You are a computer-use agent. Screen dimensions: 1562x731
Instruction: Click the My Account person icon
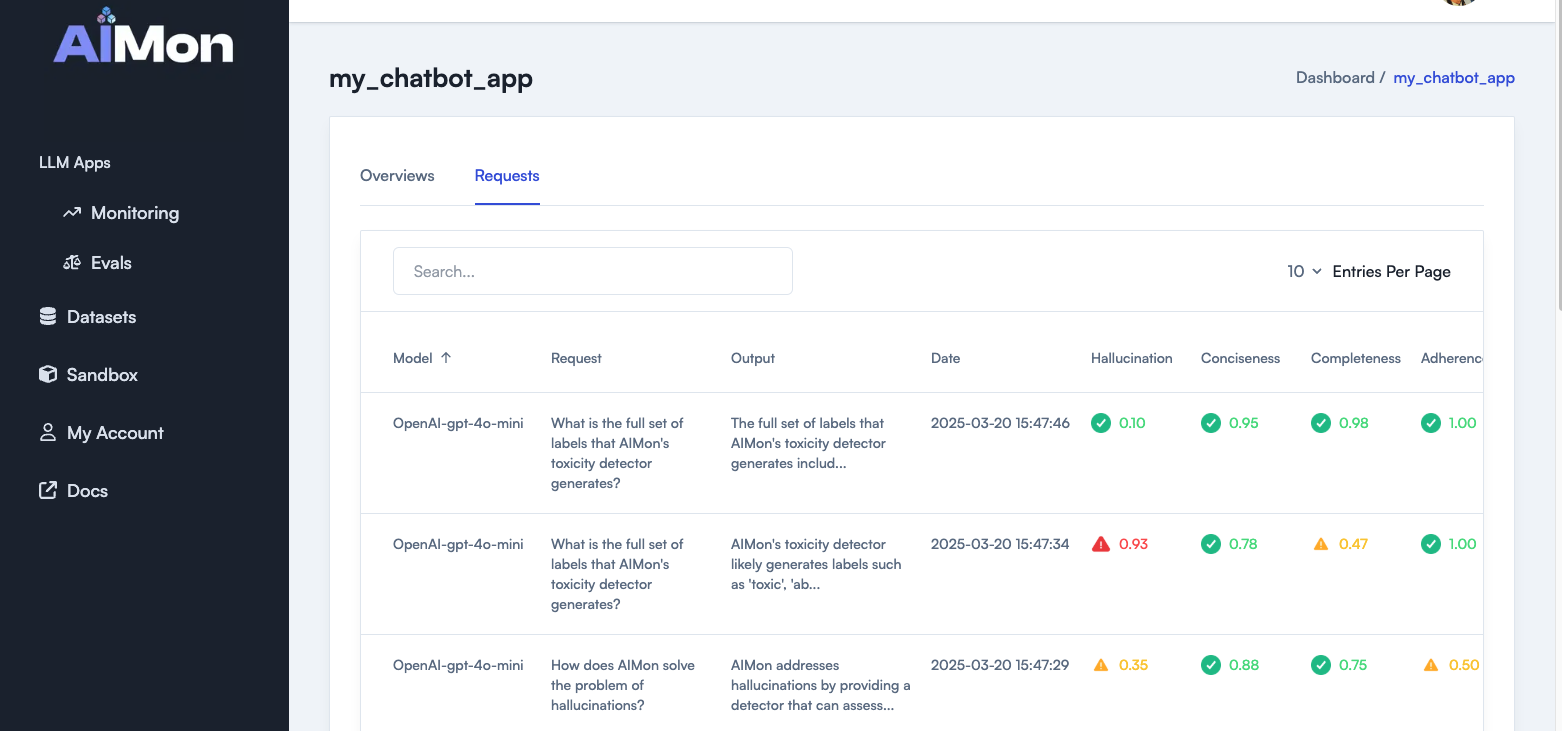coord(48,433)
